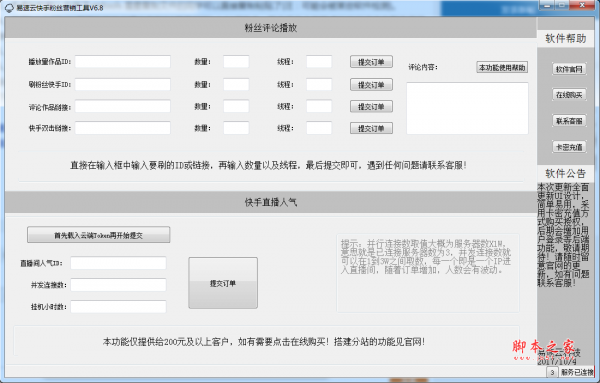This screenshot has height=383, width=600.
Task: Submit the order for the 评论作品链接 row
Action: coord(371,106)
